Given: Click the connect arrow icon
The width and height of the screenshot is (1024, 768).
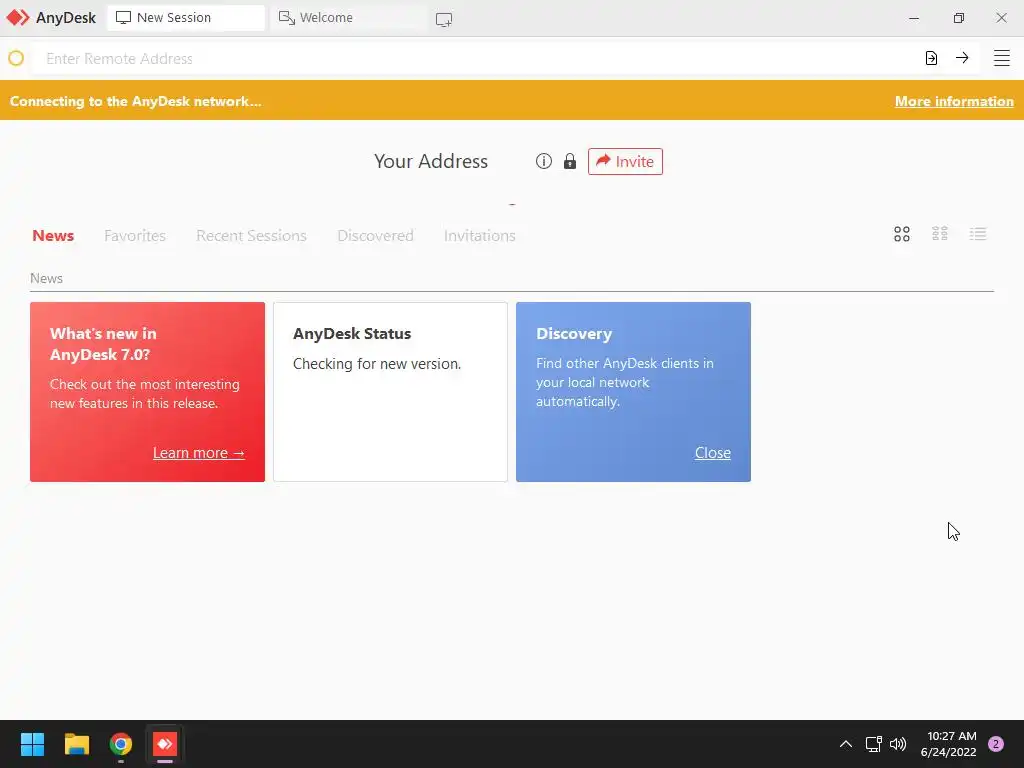Looking at the screenshot, I should coord(962,58).
